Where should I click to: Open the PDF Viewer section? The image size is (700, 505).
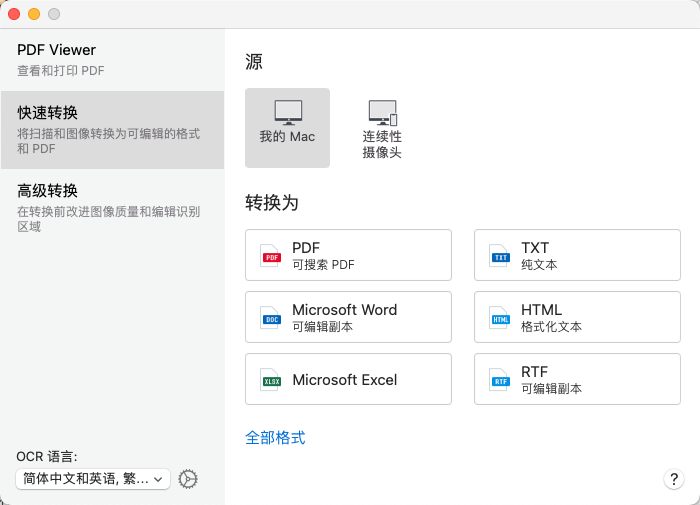(x=112, y=59)
